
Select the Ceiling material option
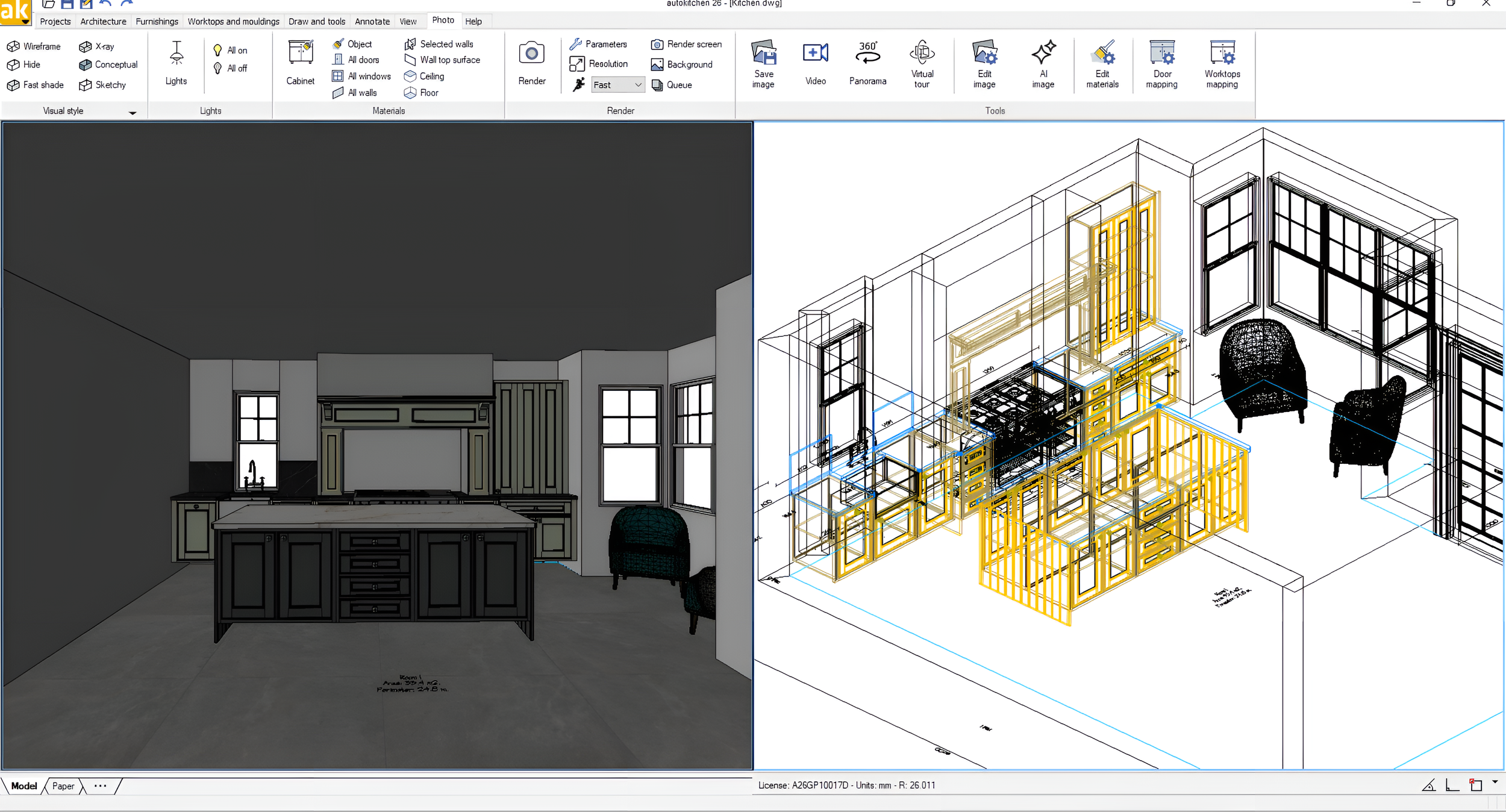click(x=424, y=77)
